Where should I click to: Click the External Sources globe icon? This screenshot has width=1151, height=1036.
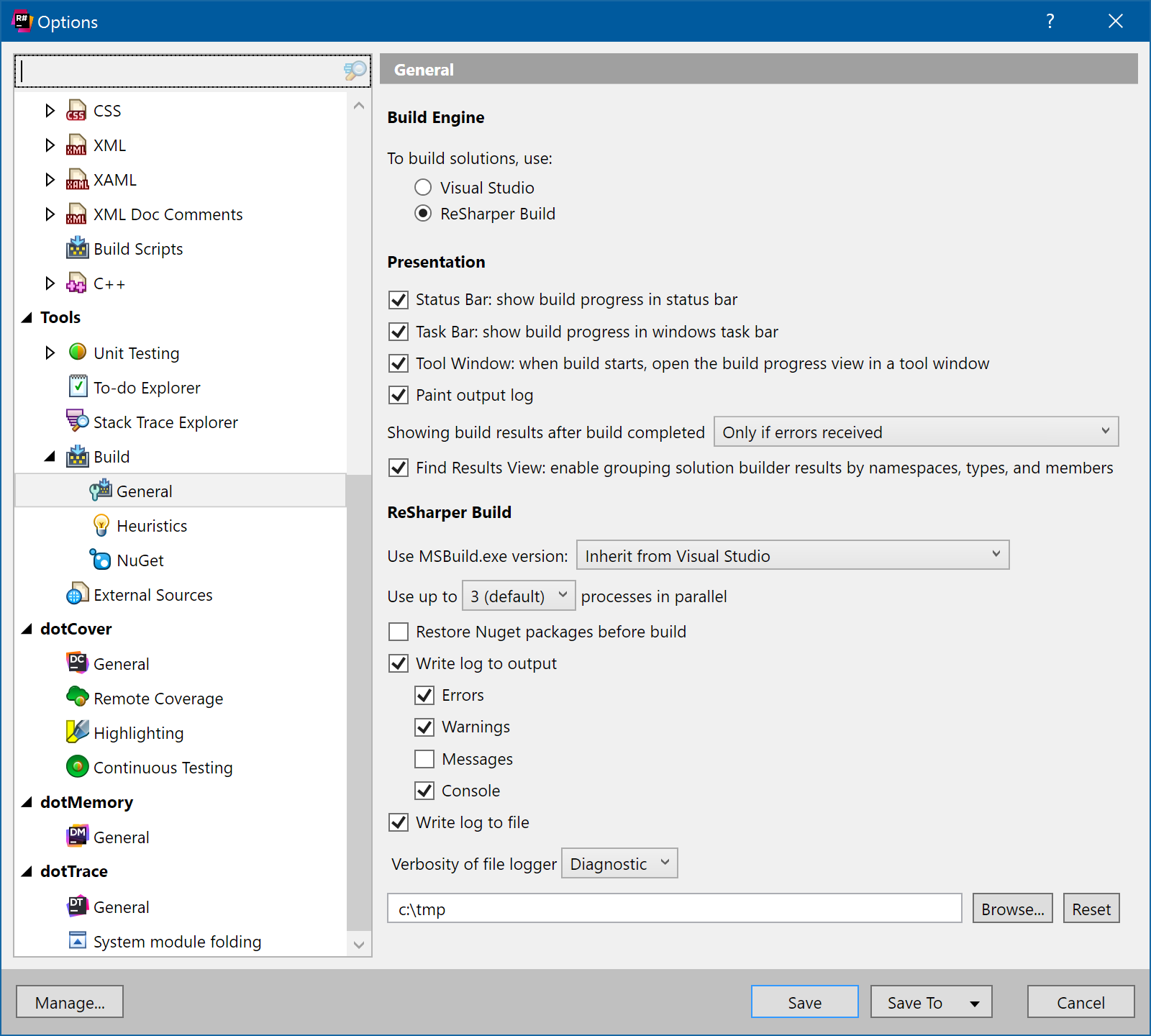pyautogui.click(x=77, y=594)
